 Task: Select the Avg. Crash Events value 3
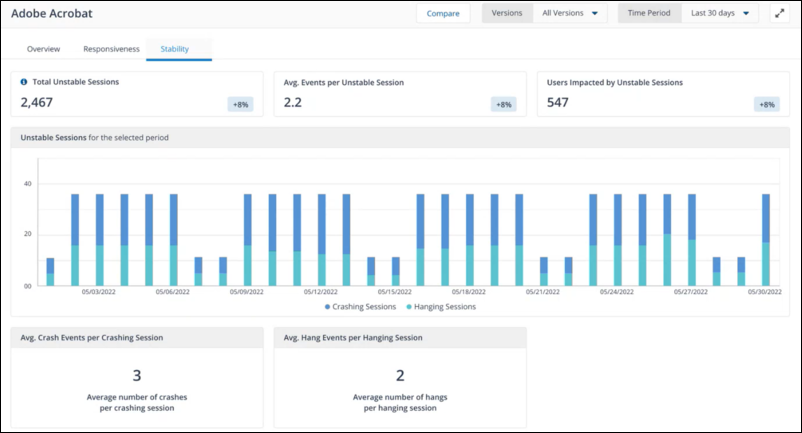point(136,375)
